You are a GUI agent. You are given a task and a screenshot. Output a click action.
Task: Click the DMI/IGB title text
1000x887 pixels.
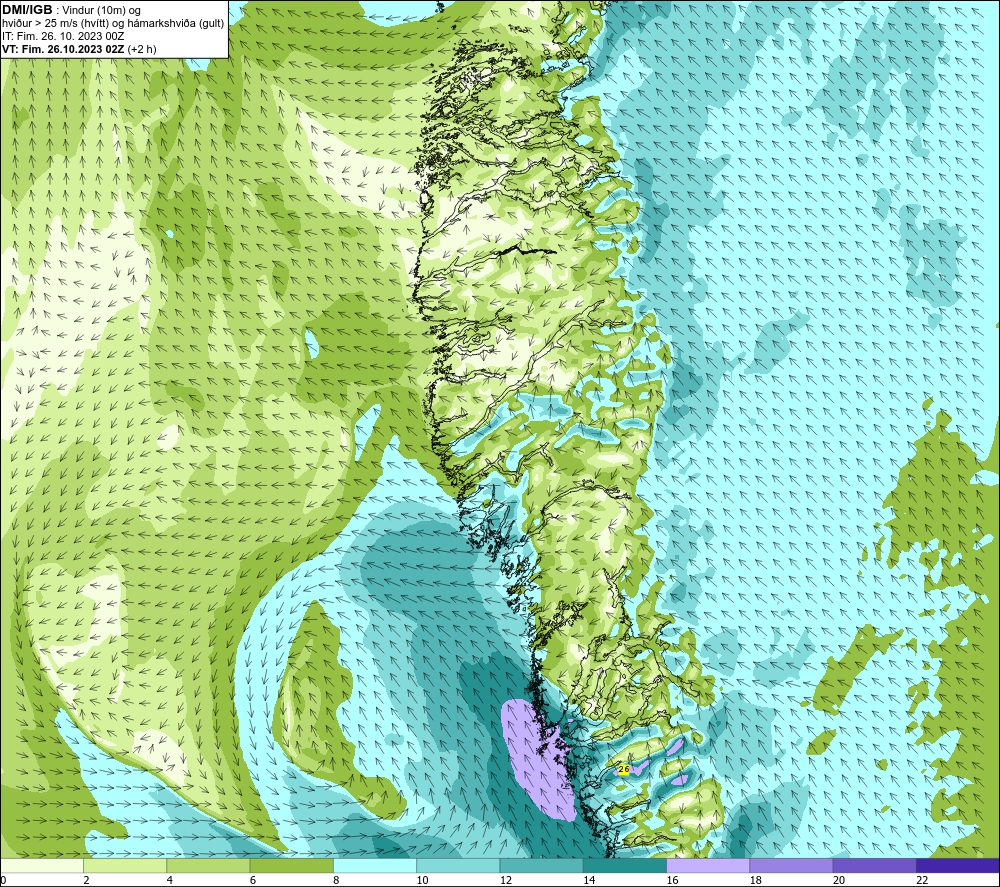point(27,10)
